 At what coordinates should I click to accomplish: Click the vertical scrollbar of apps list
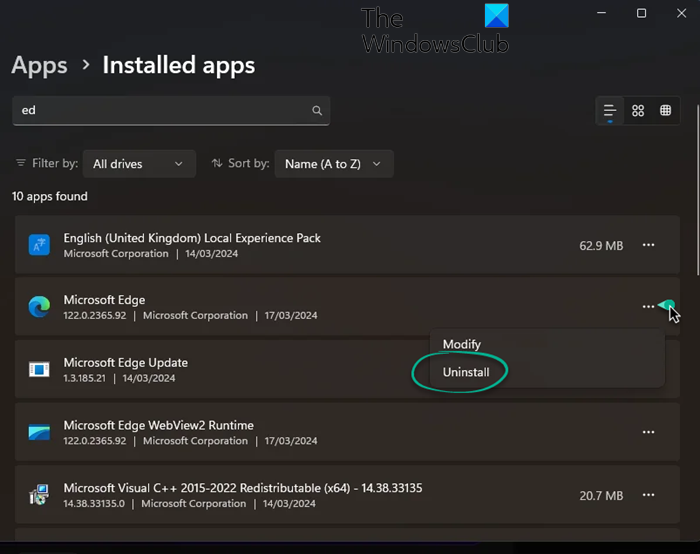[697, 190]
